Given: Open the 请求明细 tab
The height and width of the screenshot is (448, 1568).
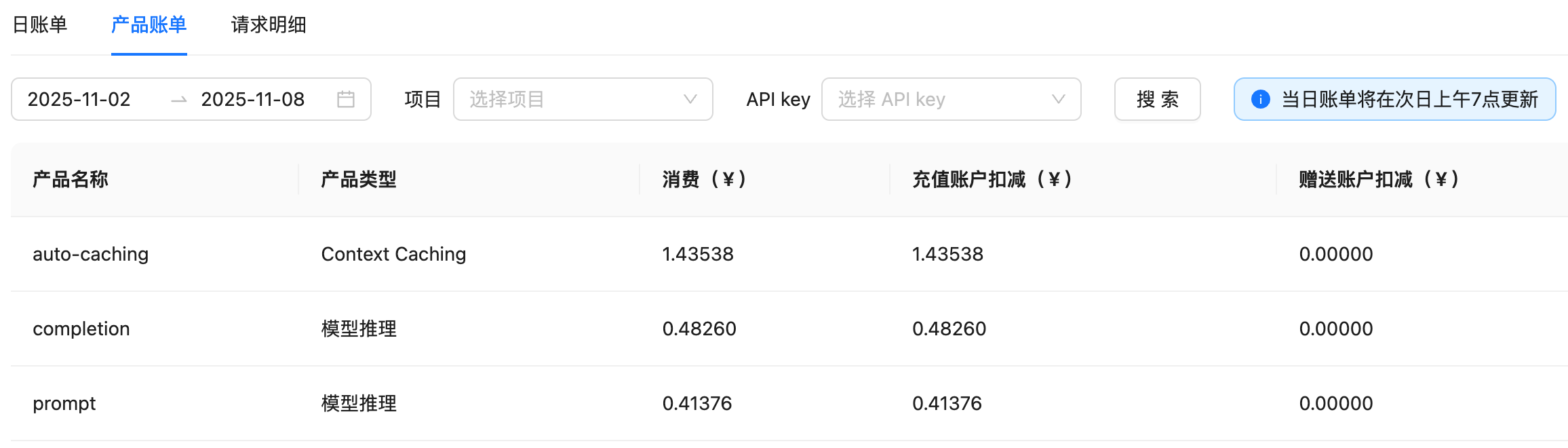Looking at the screenshot, I should [x=269, y=25].
